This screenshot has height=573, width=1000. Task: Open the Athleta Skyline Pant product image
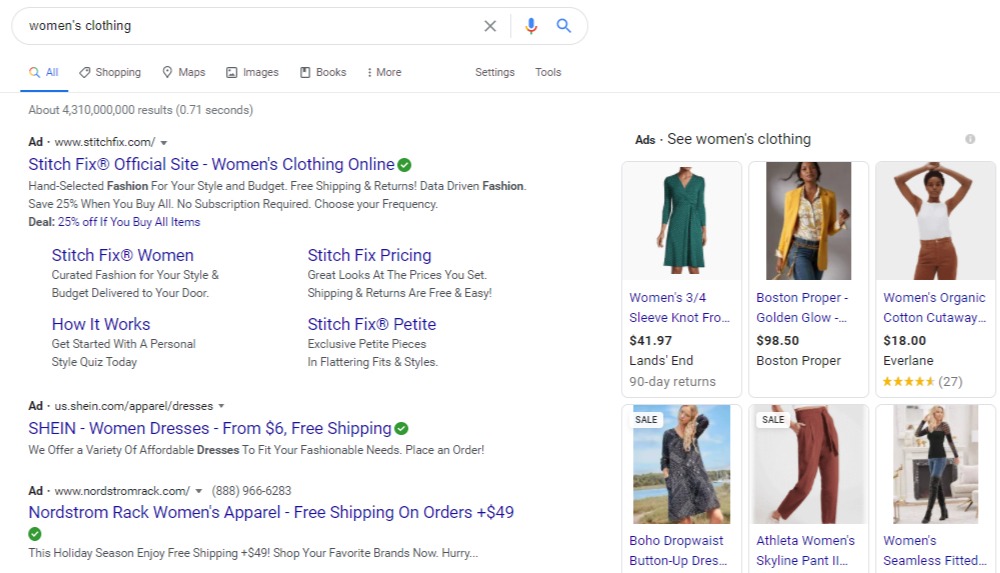(x=809, y=465)
